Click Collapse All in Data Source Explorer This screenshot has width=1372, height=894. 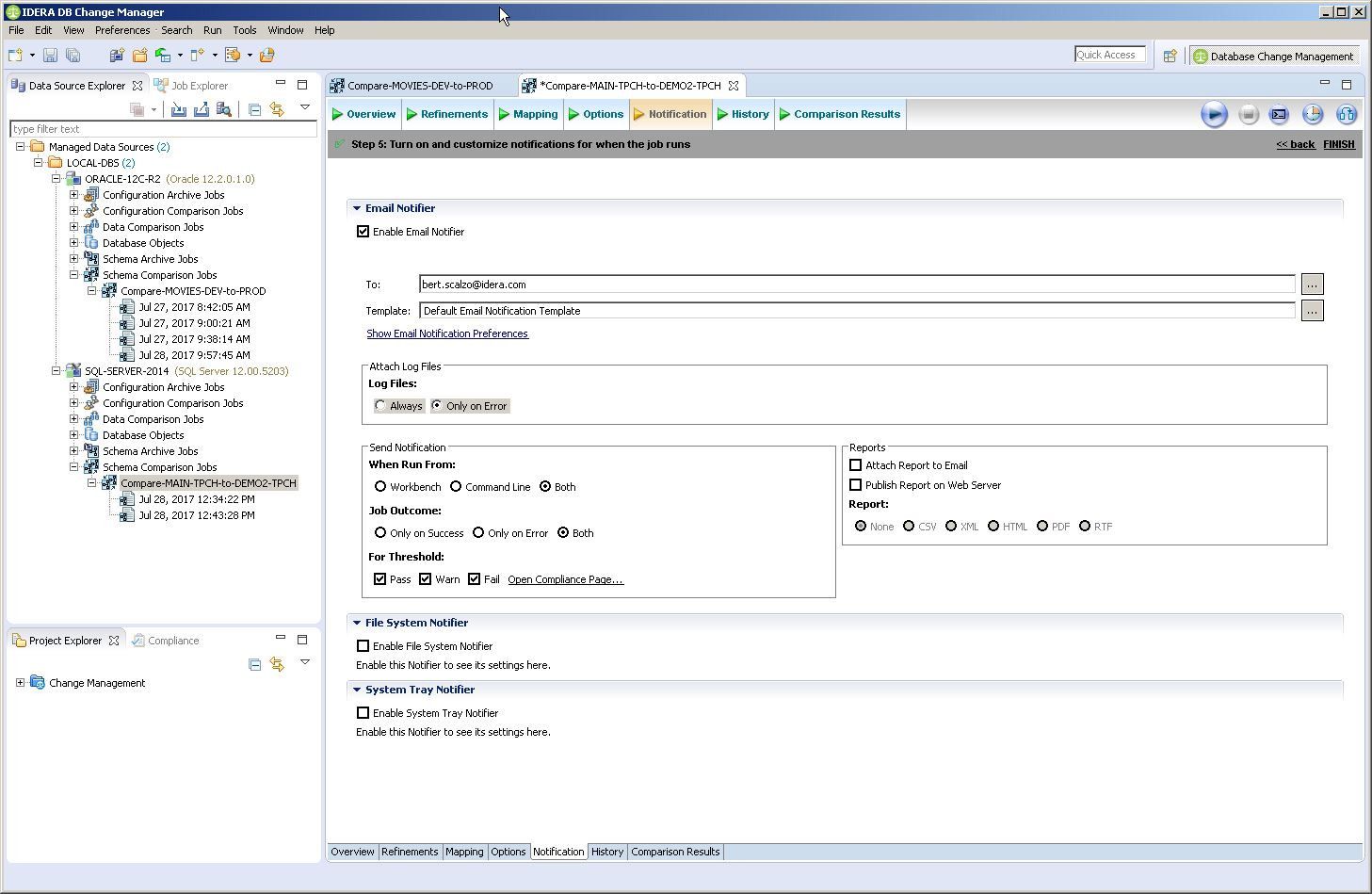click(x=254, y=109)
